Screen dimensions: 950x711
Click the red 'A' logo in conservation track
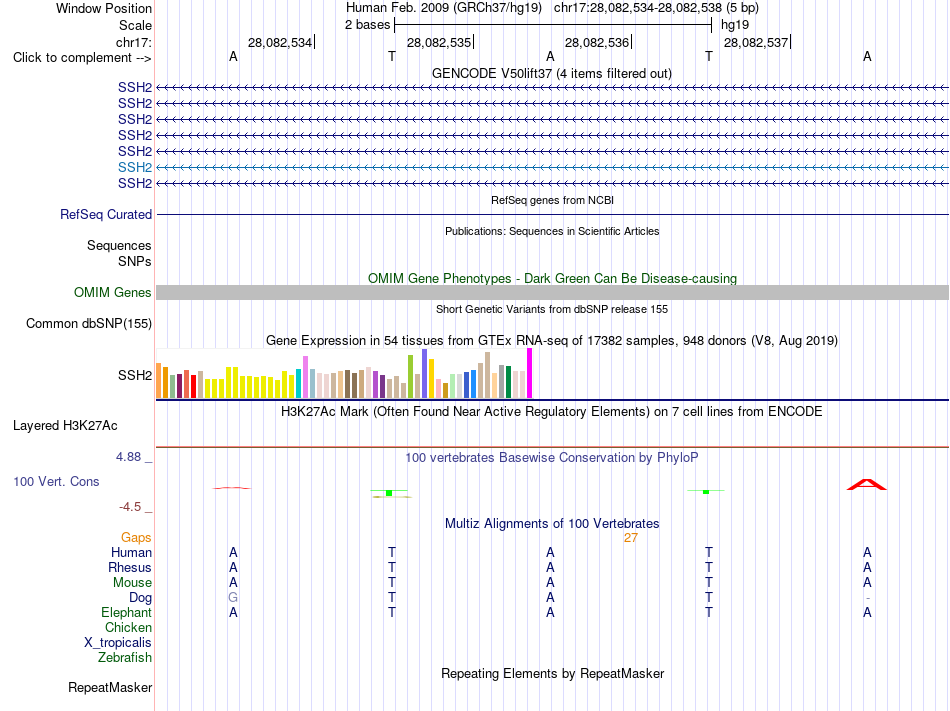(867, 484)
